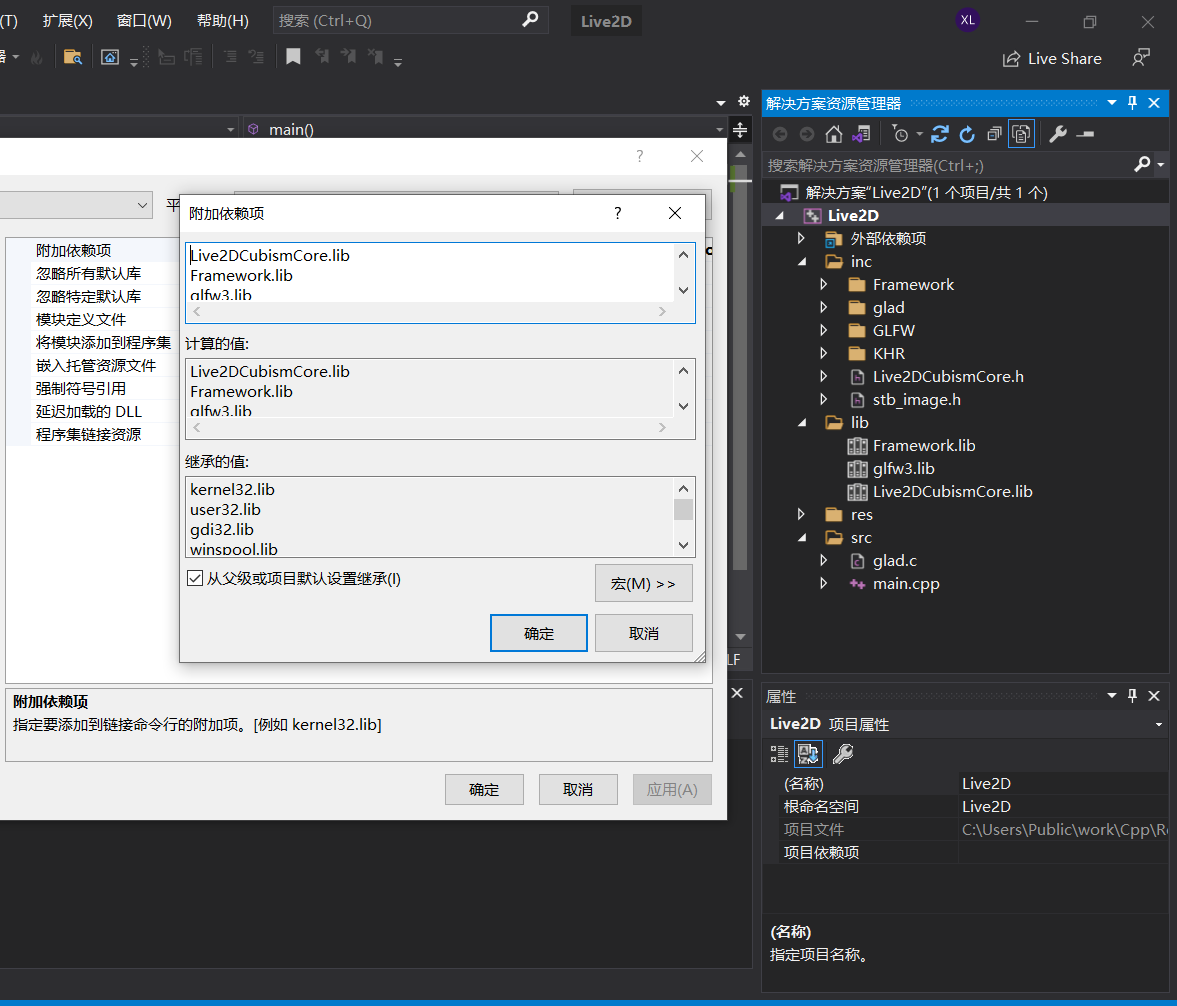Click the bookmark icon in the toolbar
The height and width of the screenshot is (1006, 1177).
pos(293,57)
